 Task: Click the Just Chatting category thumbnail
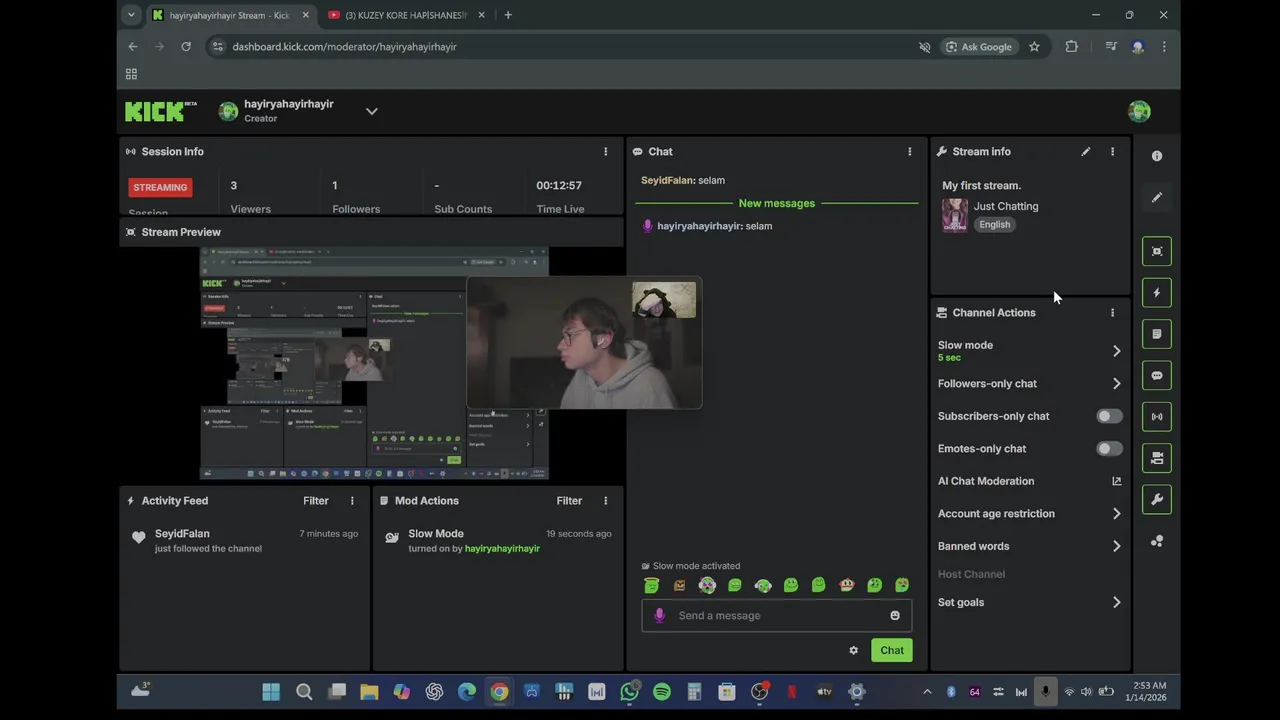point(955,215)
